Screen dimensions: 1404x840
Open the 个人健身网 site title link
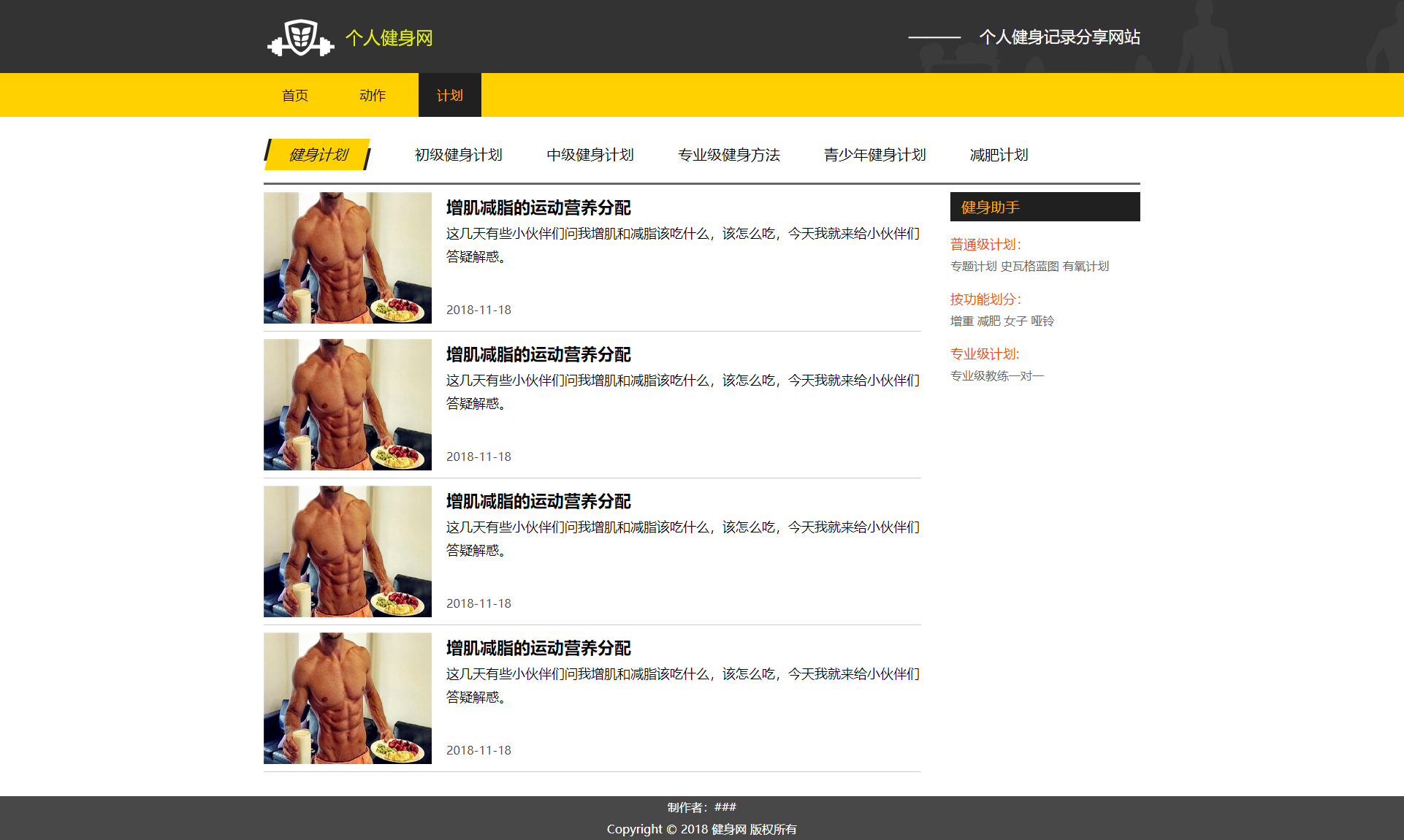tap(389, 38)
